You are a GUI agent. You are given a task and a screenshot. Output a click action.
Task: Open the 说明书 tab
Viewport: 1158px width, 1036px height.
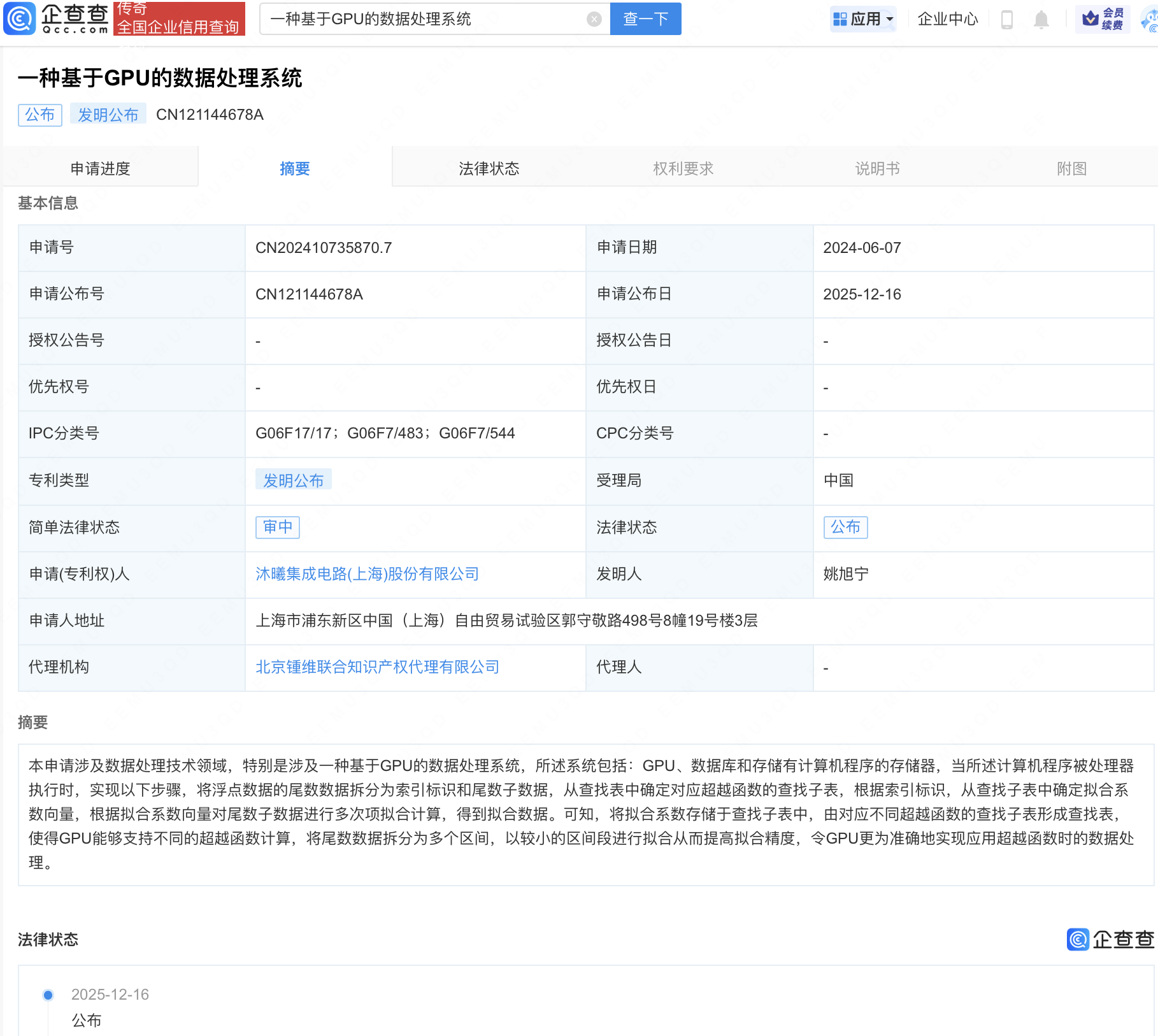[877, 168]
